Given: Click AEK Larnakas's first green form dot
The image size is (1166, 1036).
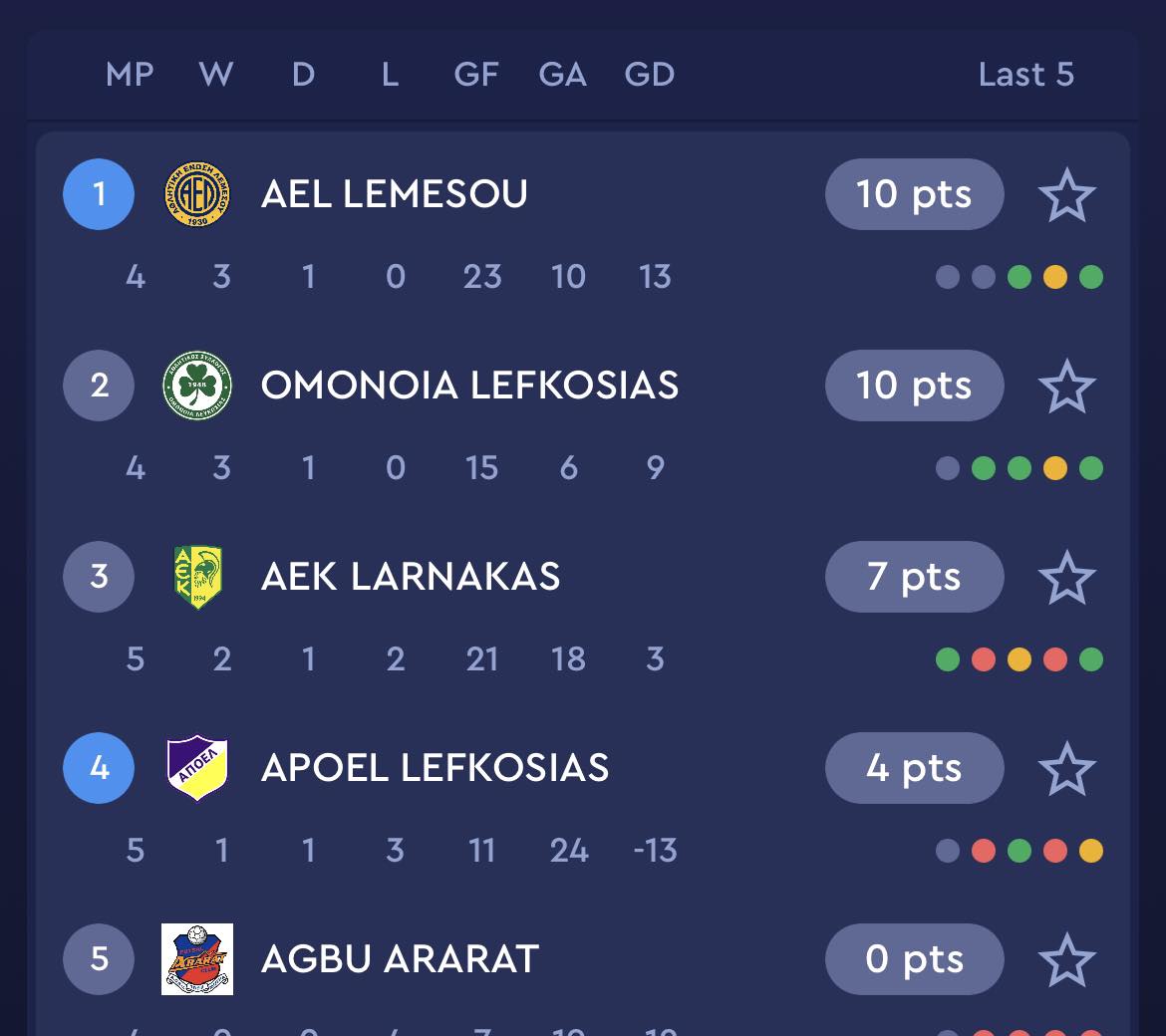Looking at the screenshot, I should tap(948, 659).
